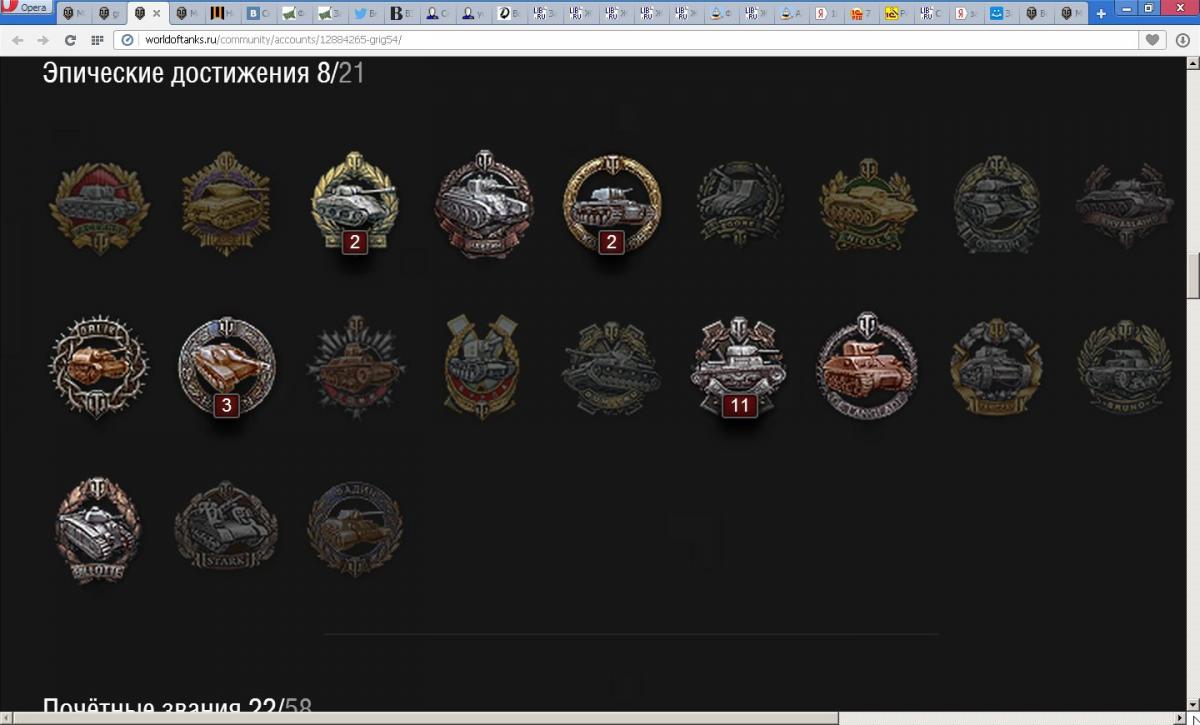Click the Эпические достижения 8/21 heading
This screenshot has height=725, width=1200.
click(x=203, y=72)
